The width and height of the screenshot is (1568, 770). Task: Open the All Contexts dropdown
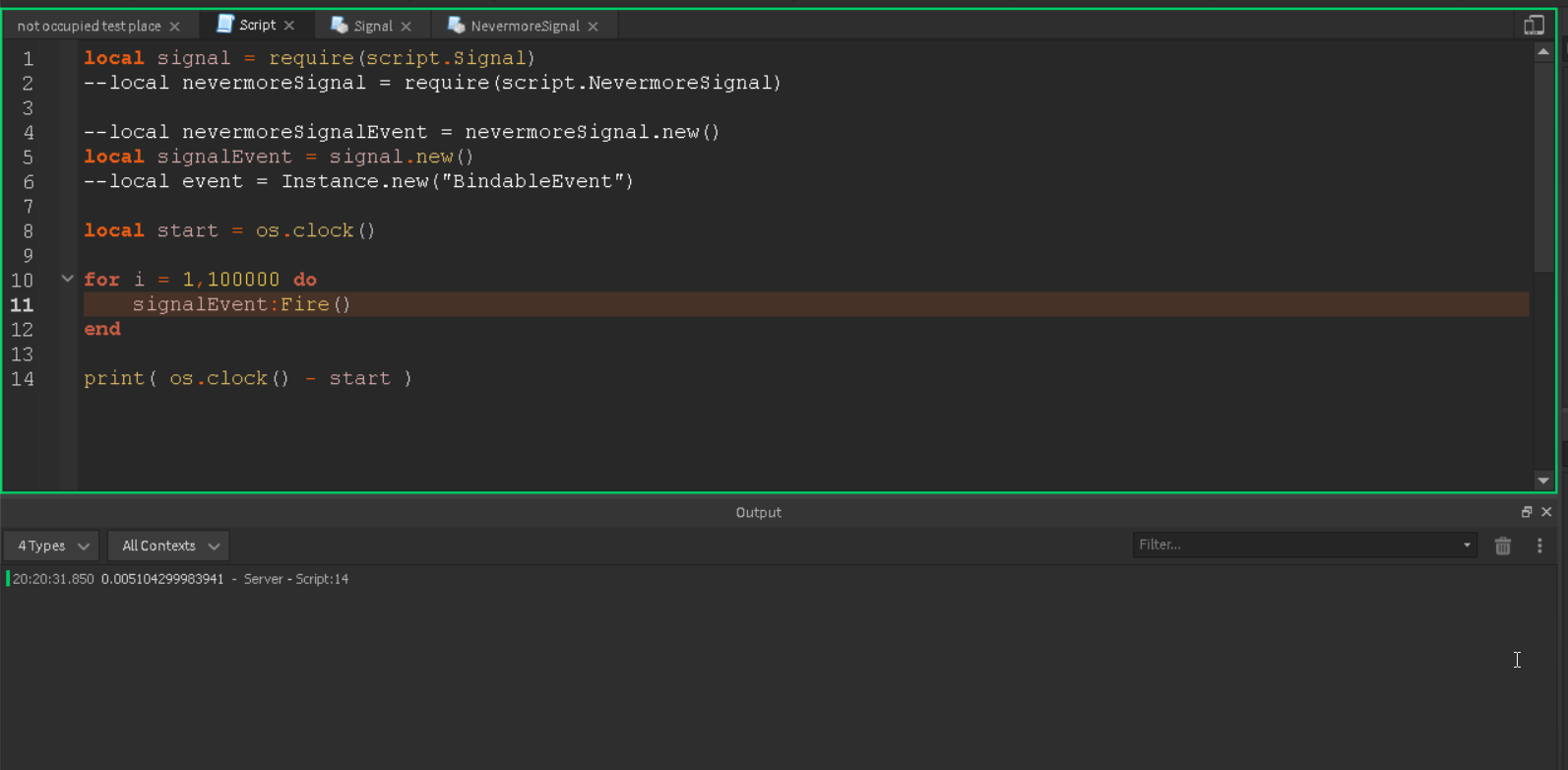[169, 545]
